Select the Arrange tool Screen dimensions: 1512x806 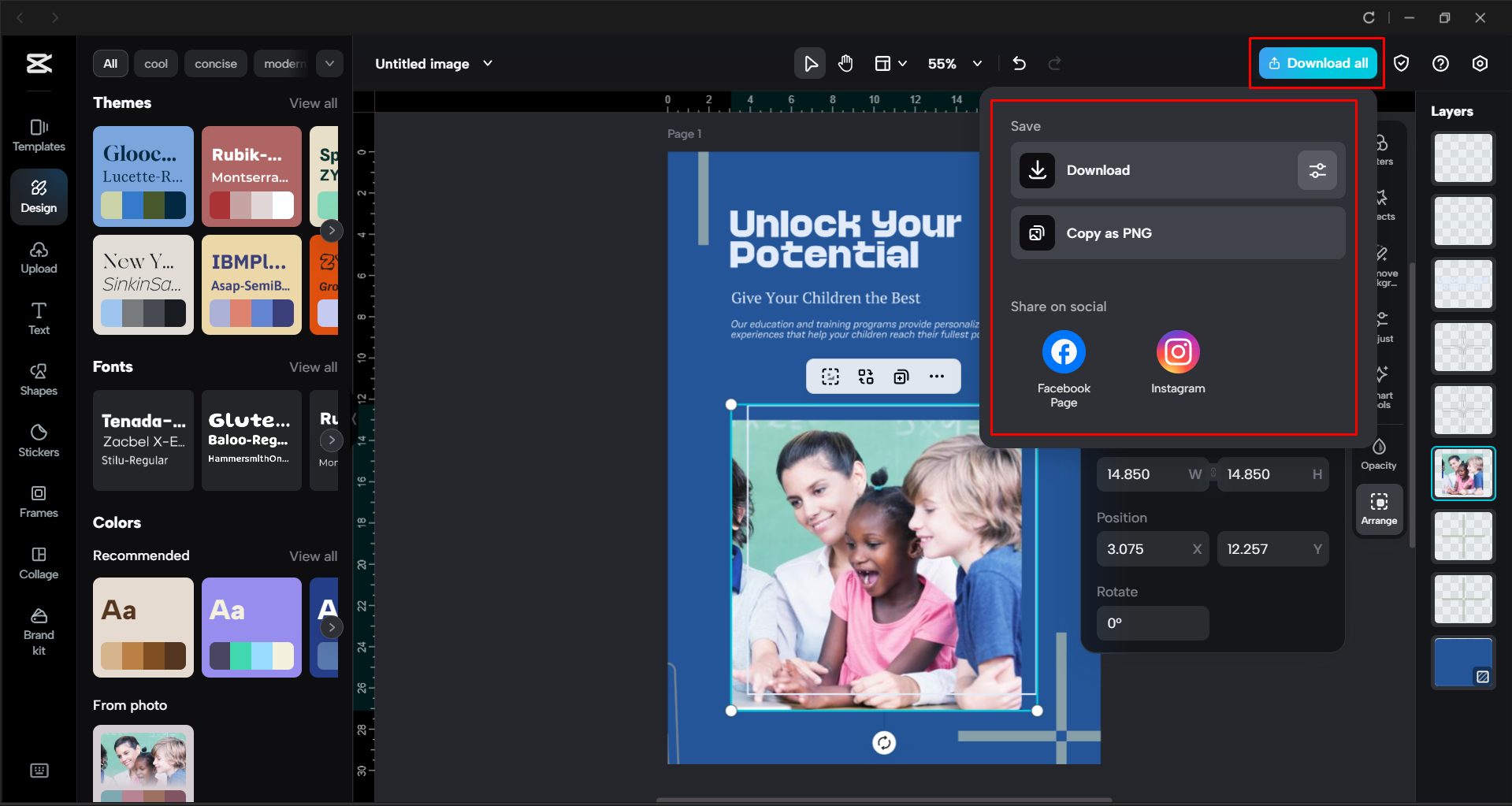[x=1378, y=509]
